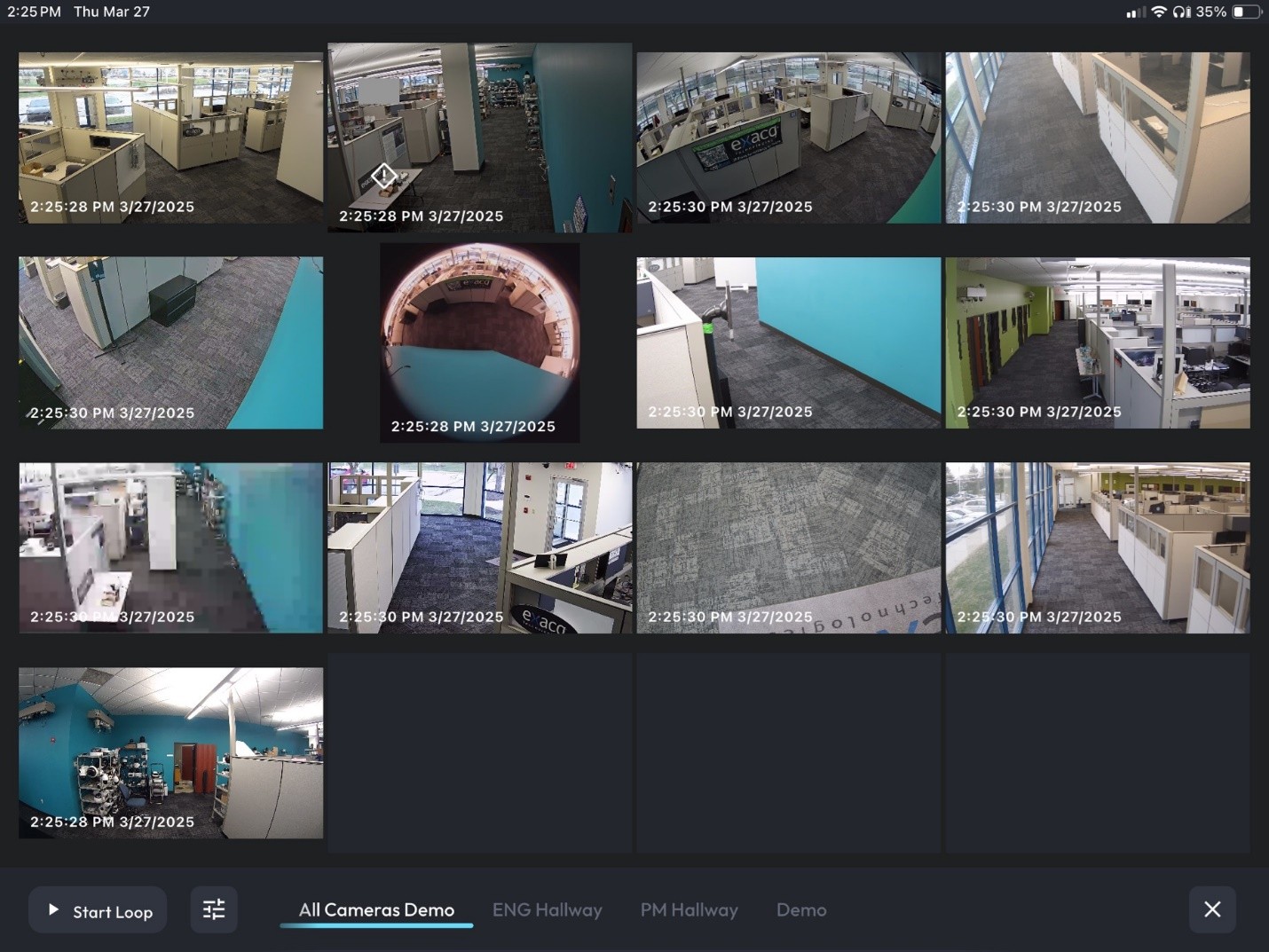The height and width of the screenshot is (952, 1269).
Task: Tap the diamond alert icon on camera feed
Action: click(383, 176)
